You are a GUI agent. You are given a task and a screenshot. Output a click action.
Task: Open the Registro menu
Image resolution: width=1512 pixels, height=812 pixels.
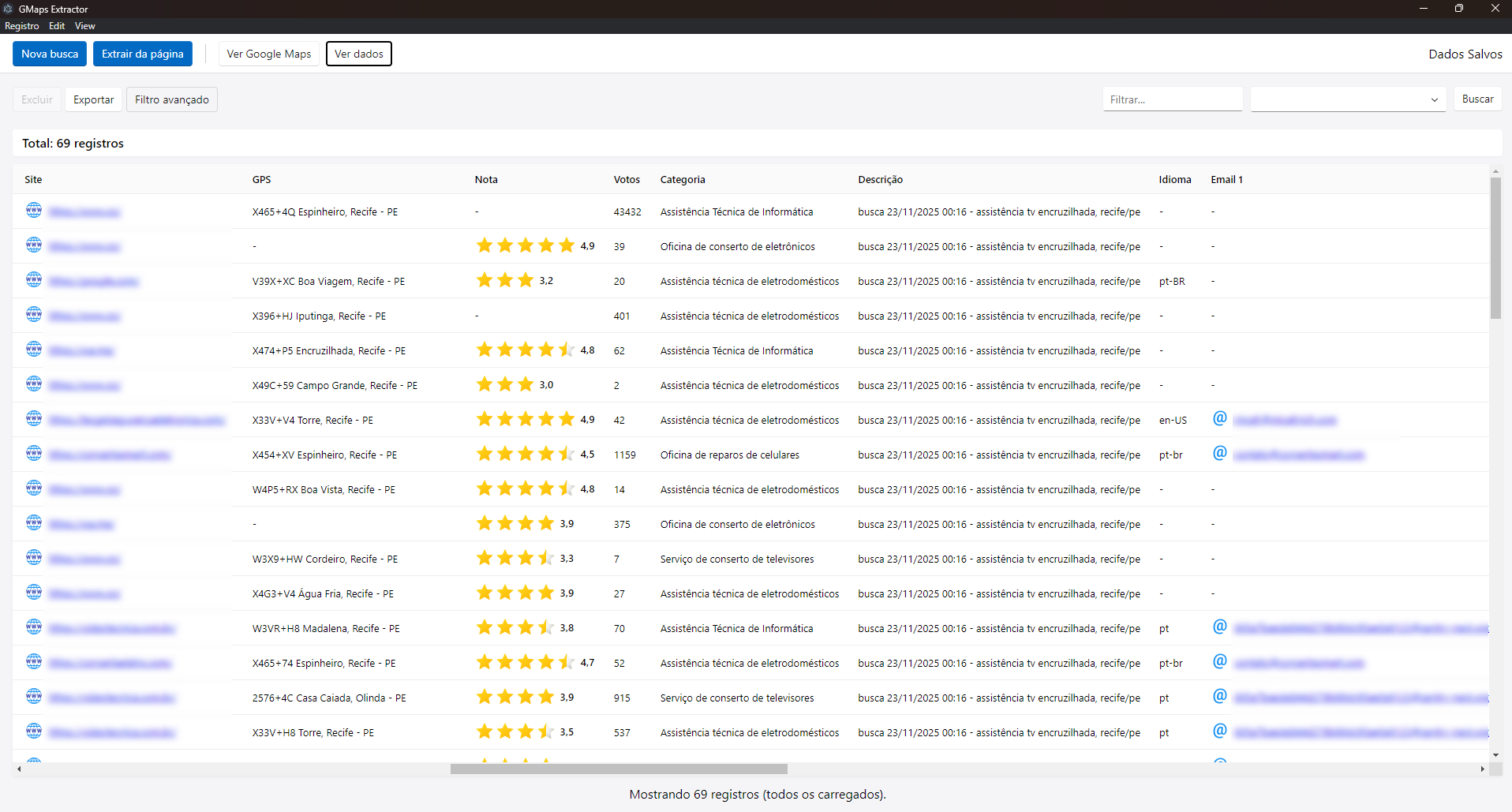pos(21,26)
